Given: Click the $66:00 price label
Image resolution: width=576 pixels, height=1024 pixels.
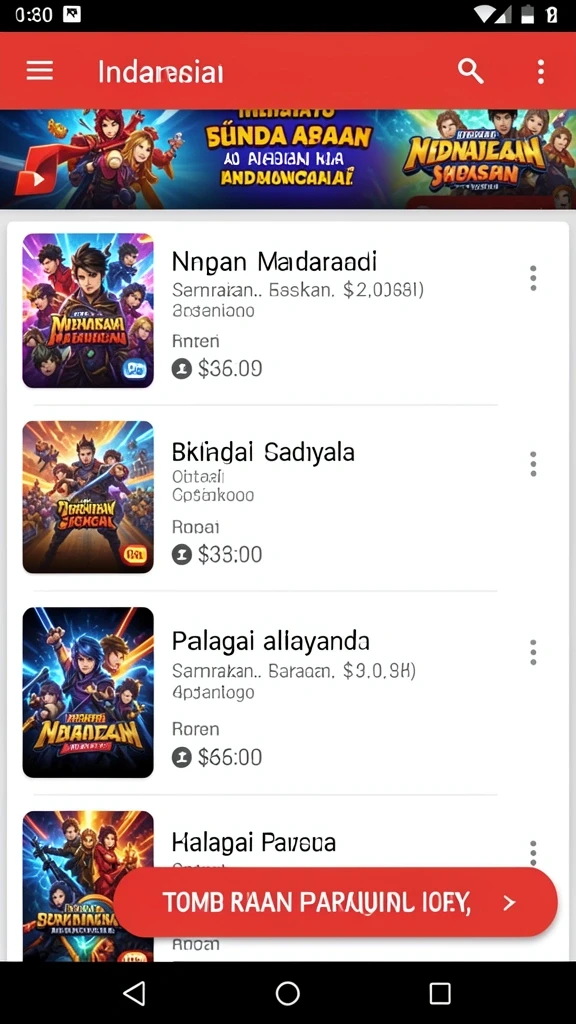Looking at the screenshot, I should pyautogui.click(x=230, y=757).
